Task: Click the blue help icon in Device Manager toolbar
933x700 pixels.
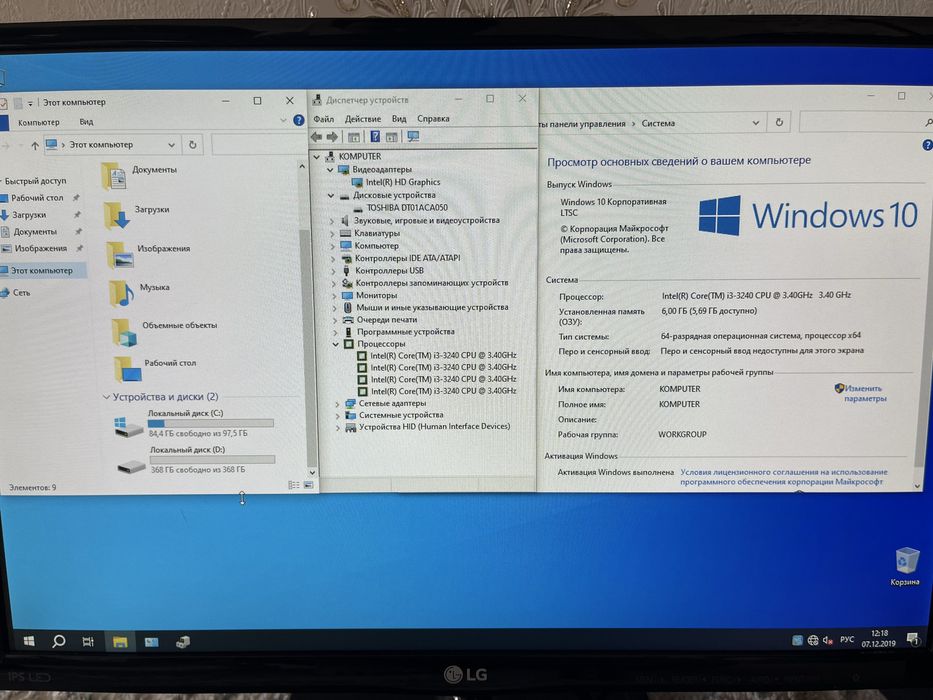Action: (375, 136)
